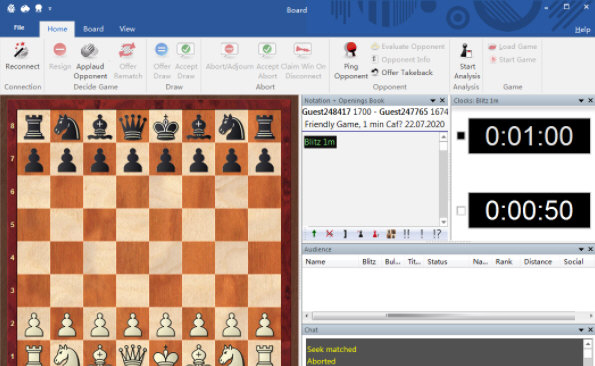
Task: Click Evaluate Opponent
Action: (x=408, y=47)
